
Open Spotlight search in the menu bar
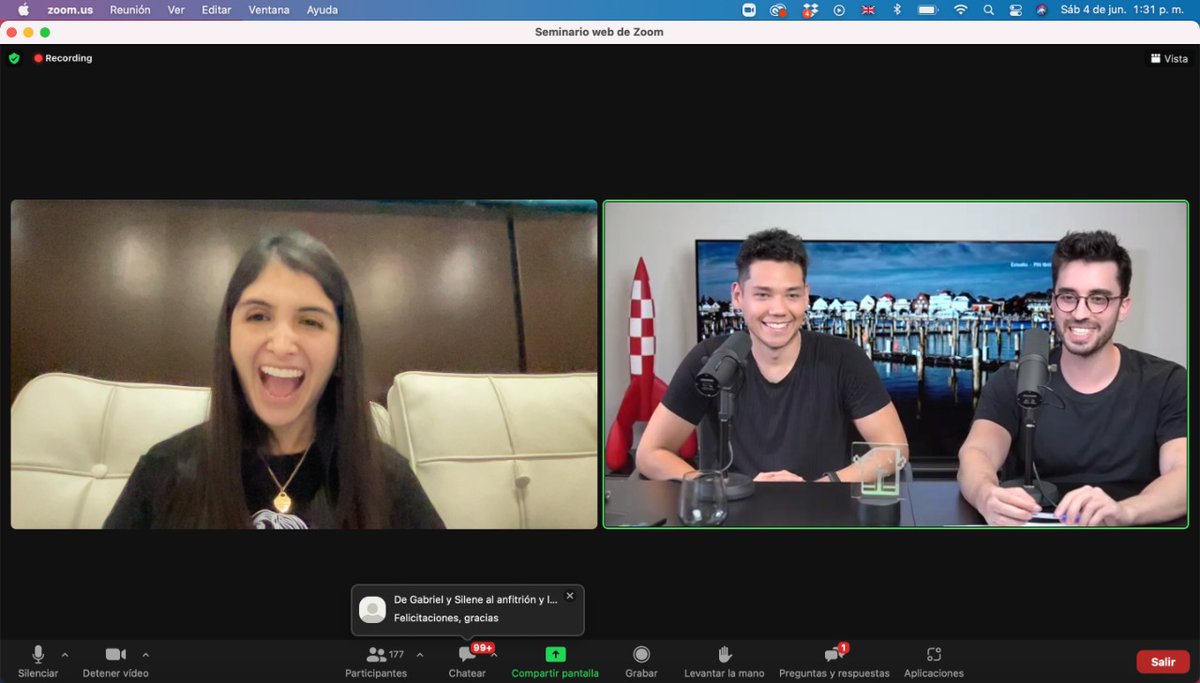(x=988, y=10)
